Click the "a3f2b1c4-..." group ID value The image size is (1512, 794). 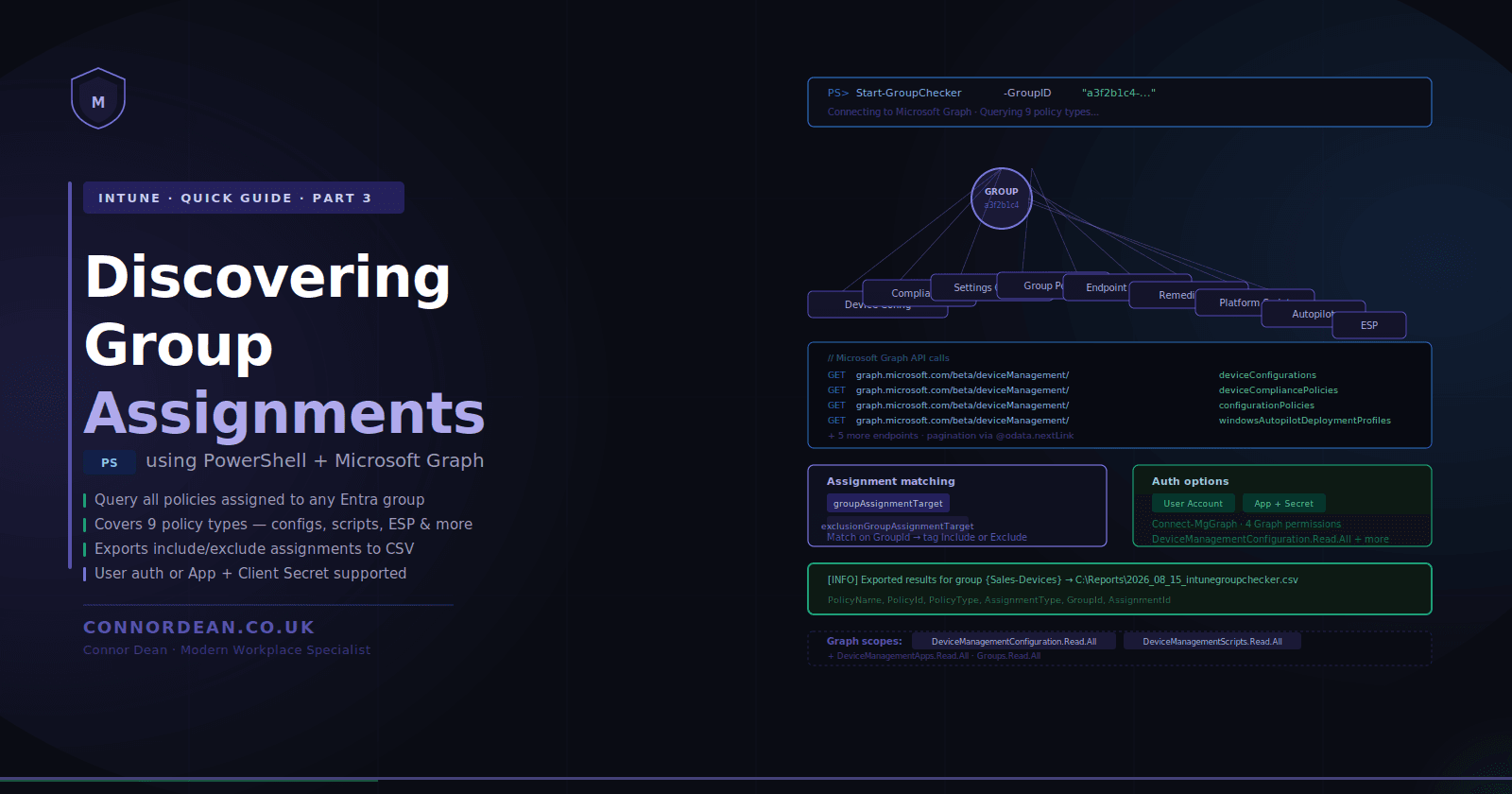[x=1119, y=93]
